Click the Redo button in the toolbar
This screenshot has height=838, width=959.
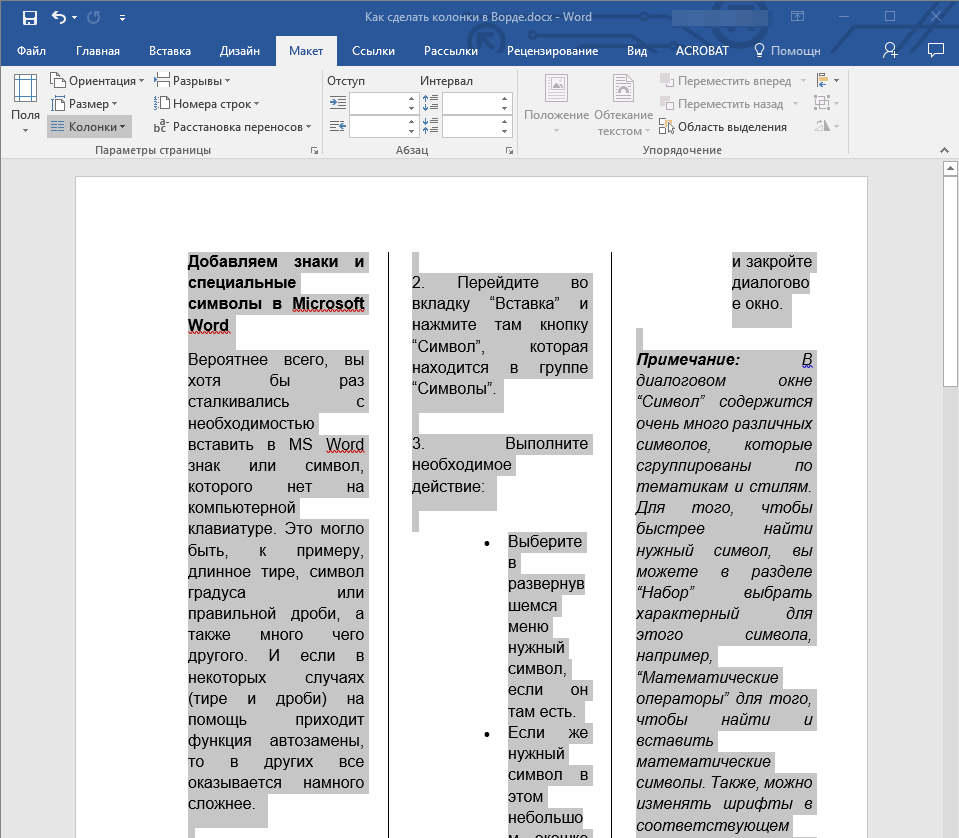pyautogui.click(x=94, y=17)
